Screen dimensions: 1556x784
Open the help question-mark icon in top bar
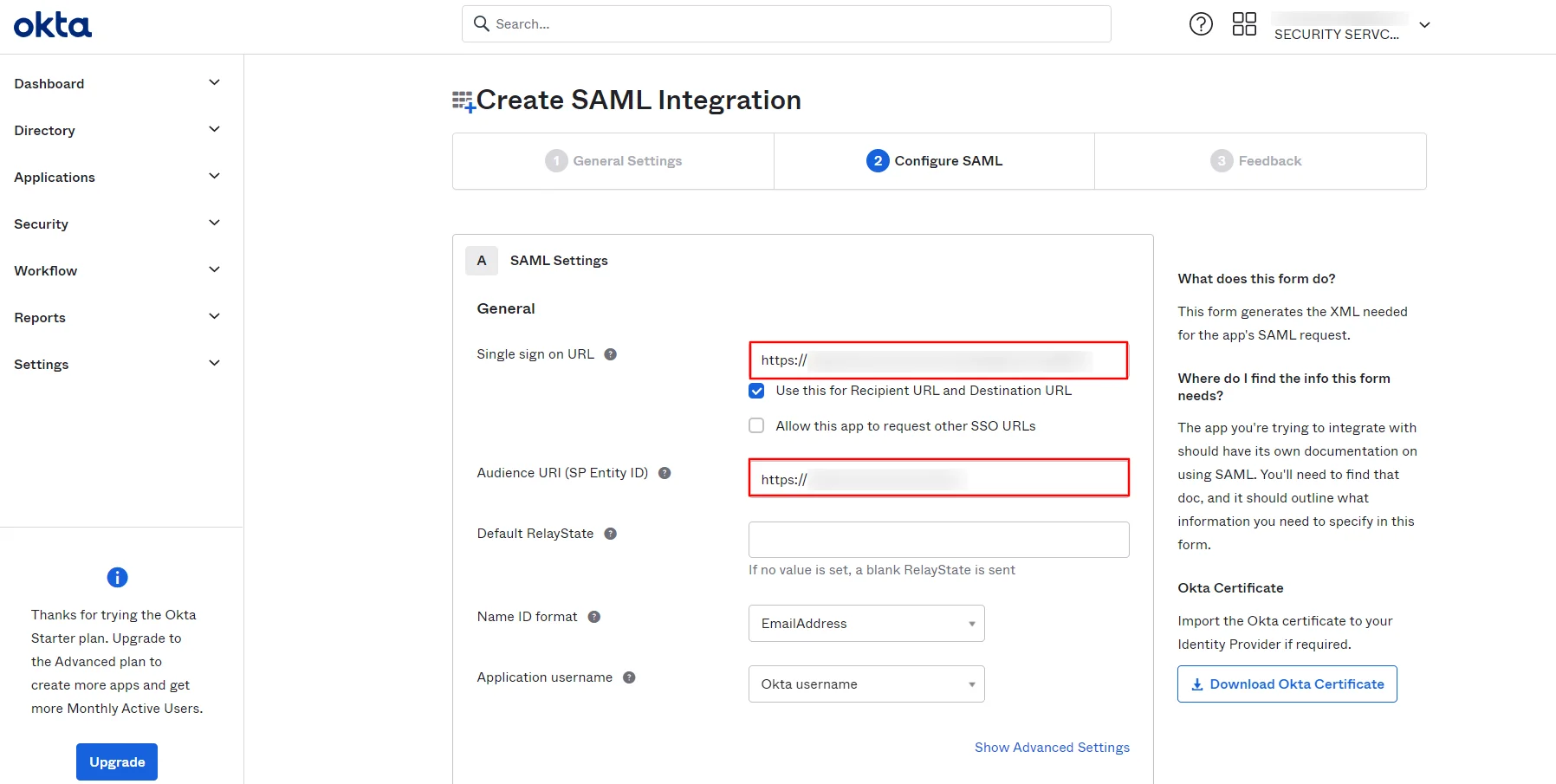point(1201,23)
